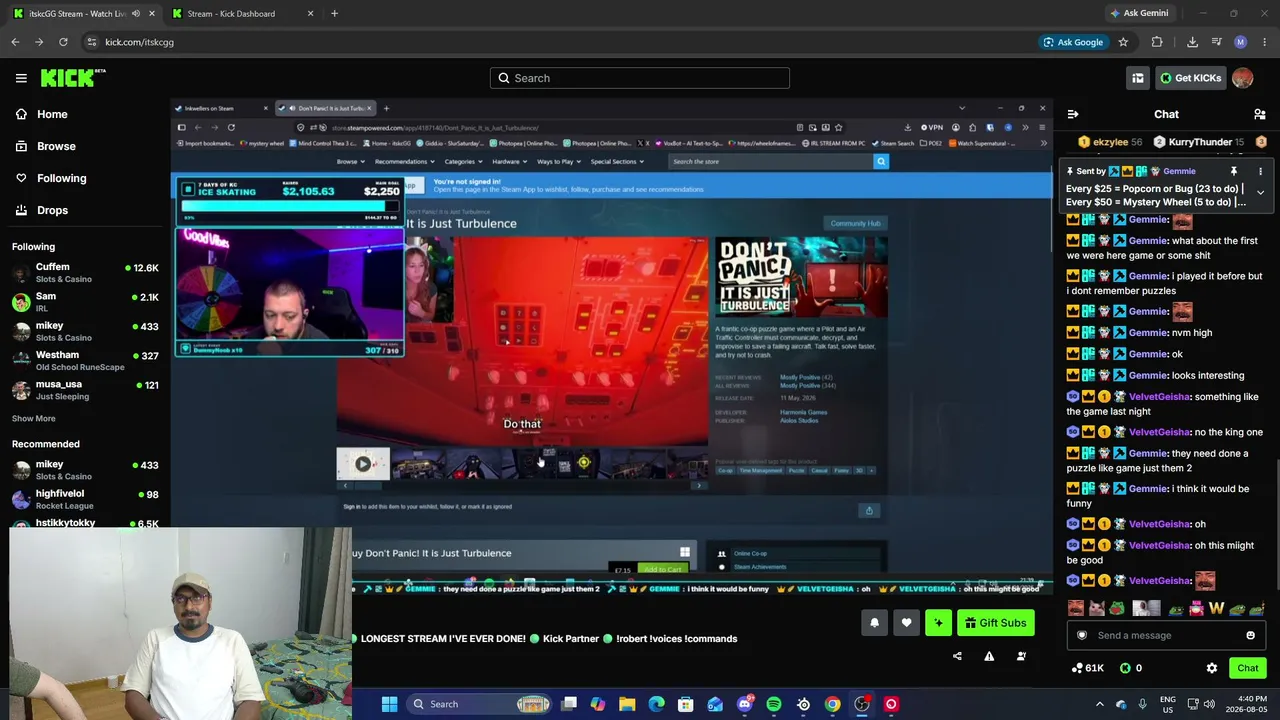Open the chat users list icon
Screen dimensions: 1280x720
[1260, 114]
